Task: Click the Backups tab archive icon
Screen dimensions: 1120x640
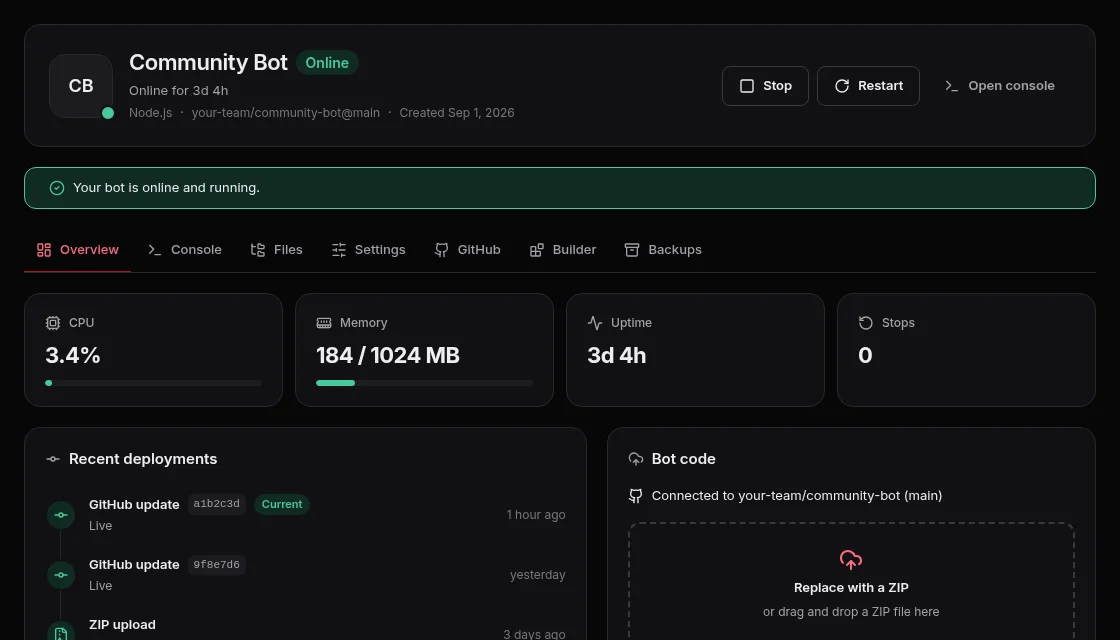Action: 632,250
